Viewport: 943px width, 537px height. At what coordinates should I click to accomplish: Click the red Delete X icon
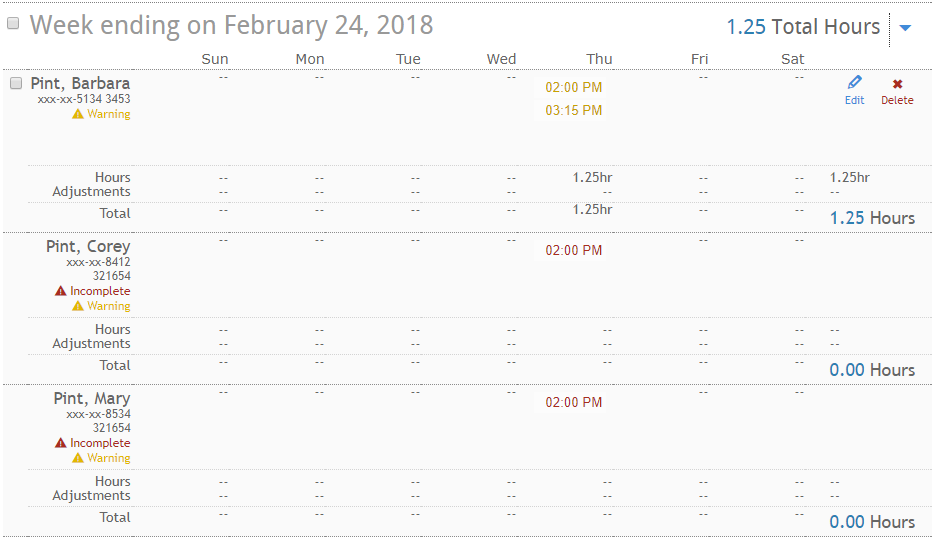tap(897, 85)
